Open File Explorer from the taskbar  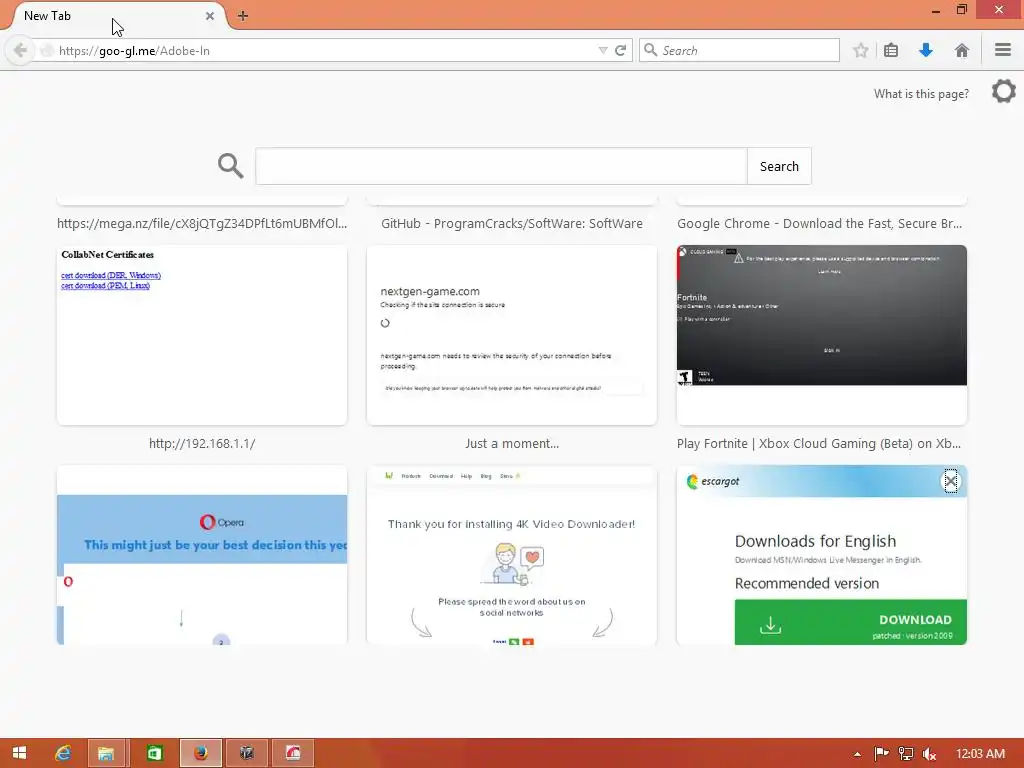[x=106, y=753]
